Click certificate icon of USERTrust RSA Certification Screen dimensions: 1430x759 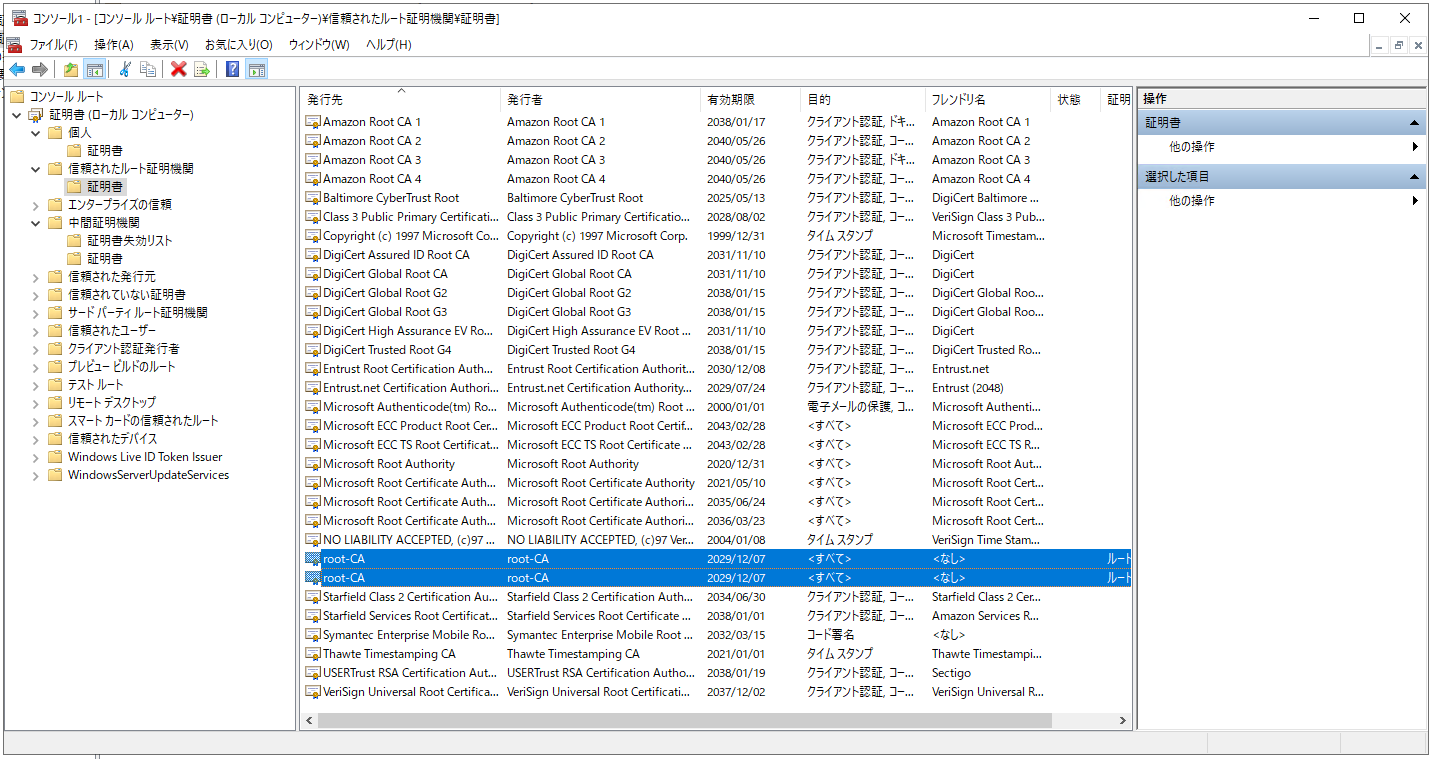(313, 673)
